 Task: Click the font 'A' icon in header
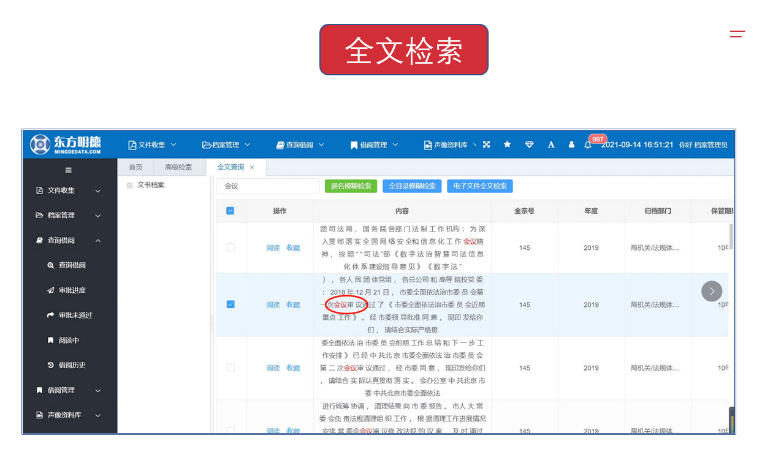pos(551,144)
